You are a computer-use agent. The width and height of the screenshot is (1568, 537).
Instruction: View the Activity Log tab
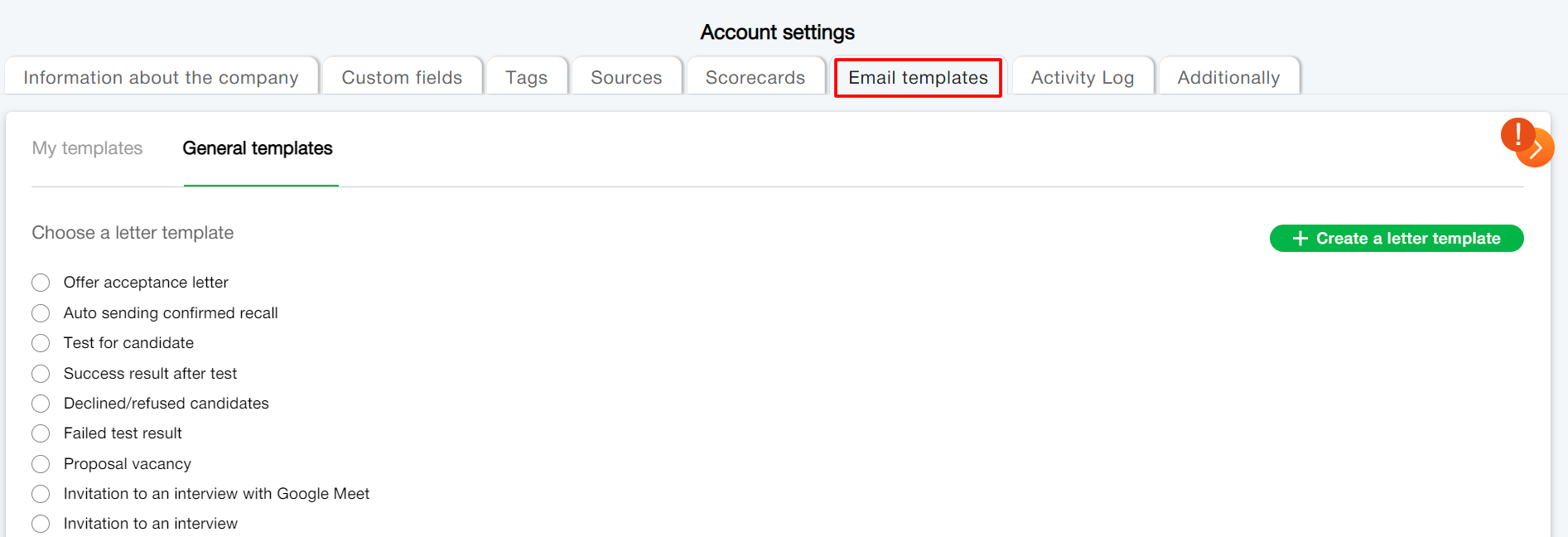(x=1082, y=77)
